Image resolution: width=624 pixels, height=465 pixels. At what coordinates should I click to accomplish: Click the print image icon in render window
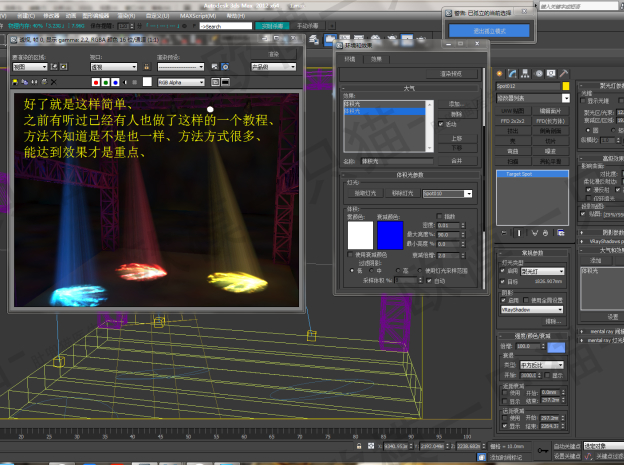pyautogui.click(x=44, y=82)
